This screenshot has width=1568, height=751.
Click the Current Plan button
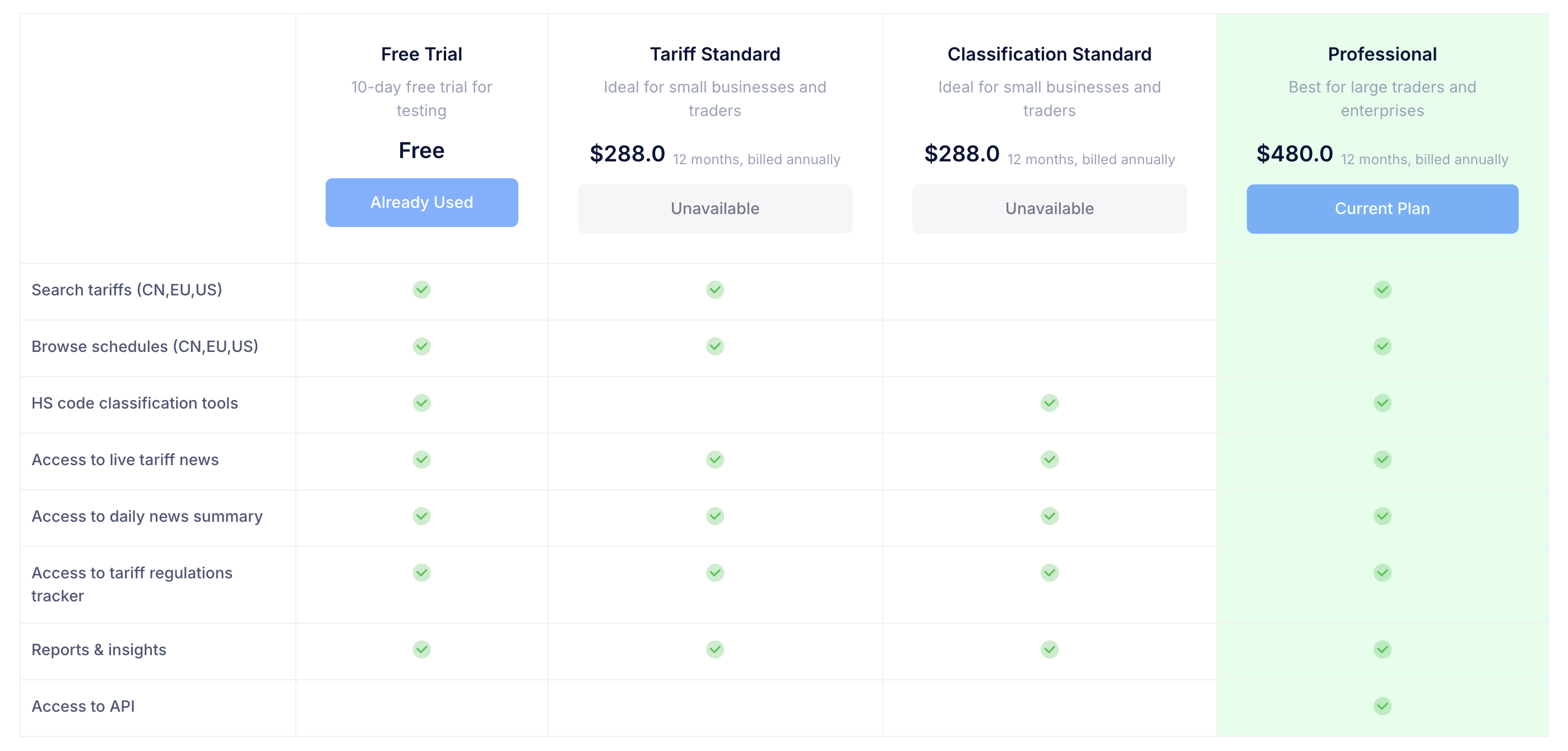coord(1382,208)
